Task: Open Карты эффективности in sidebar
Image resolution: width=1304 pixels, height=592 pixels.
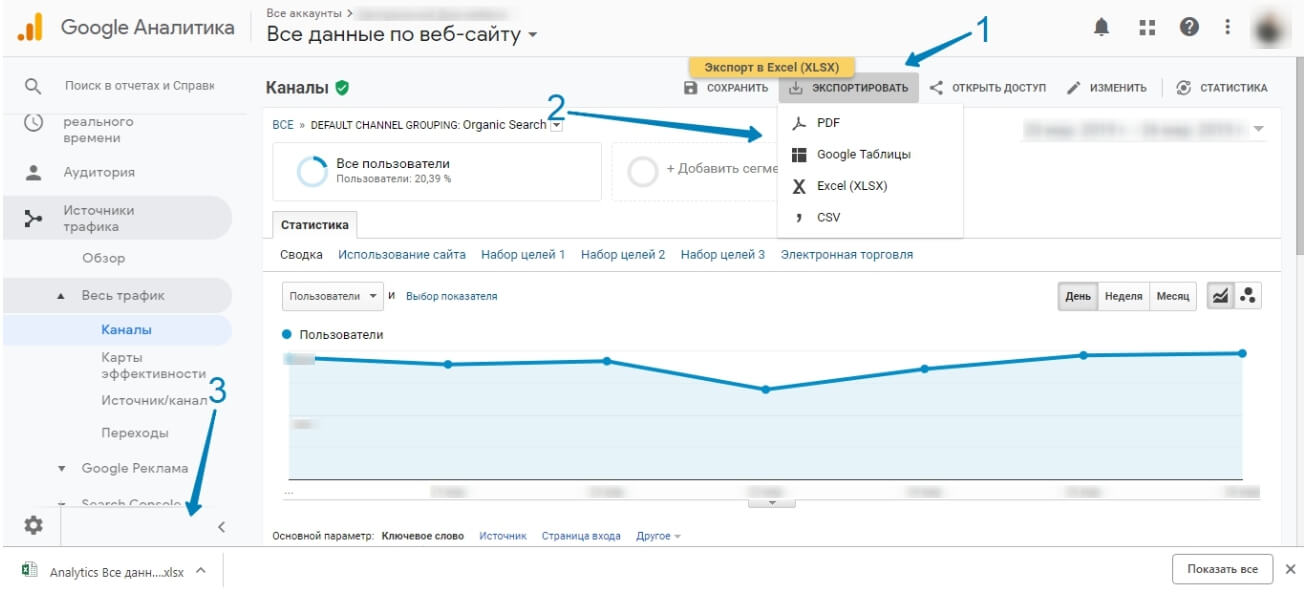Action: click(153, 365)
